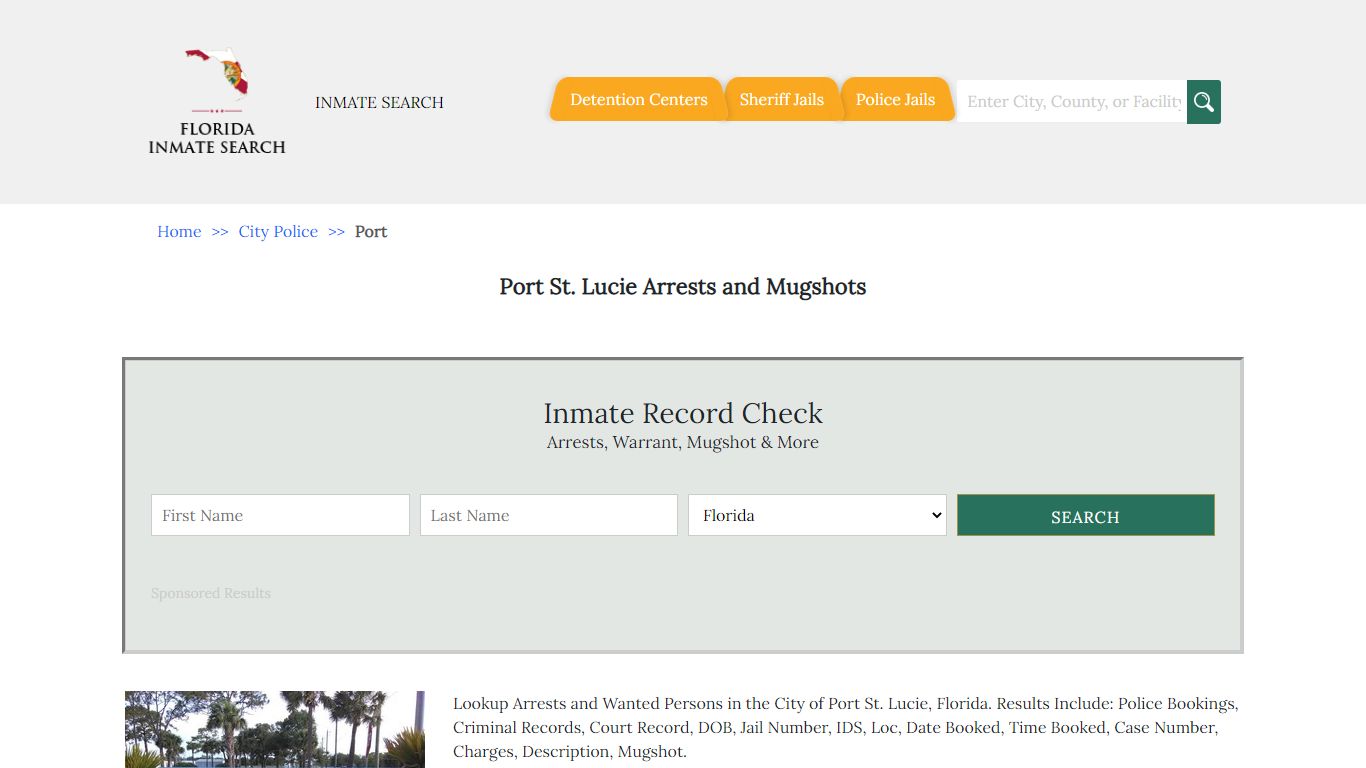The image size is (1366, 768).
Task: Focus the city, county, or facility search field
Action: [x=1072, y=102]
